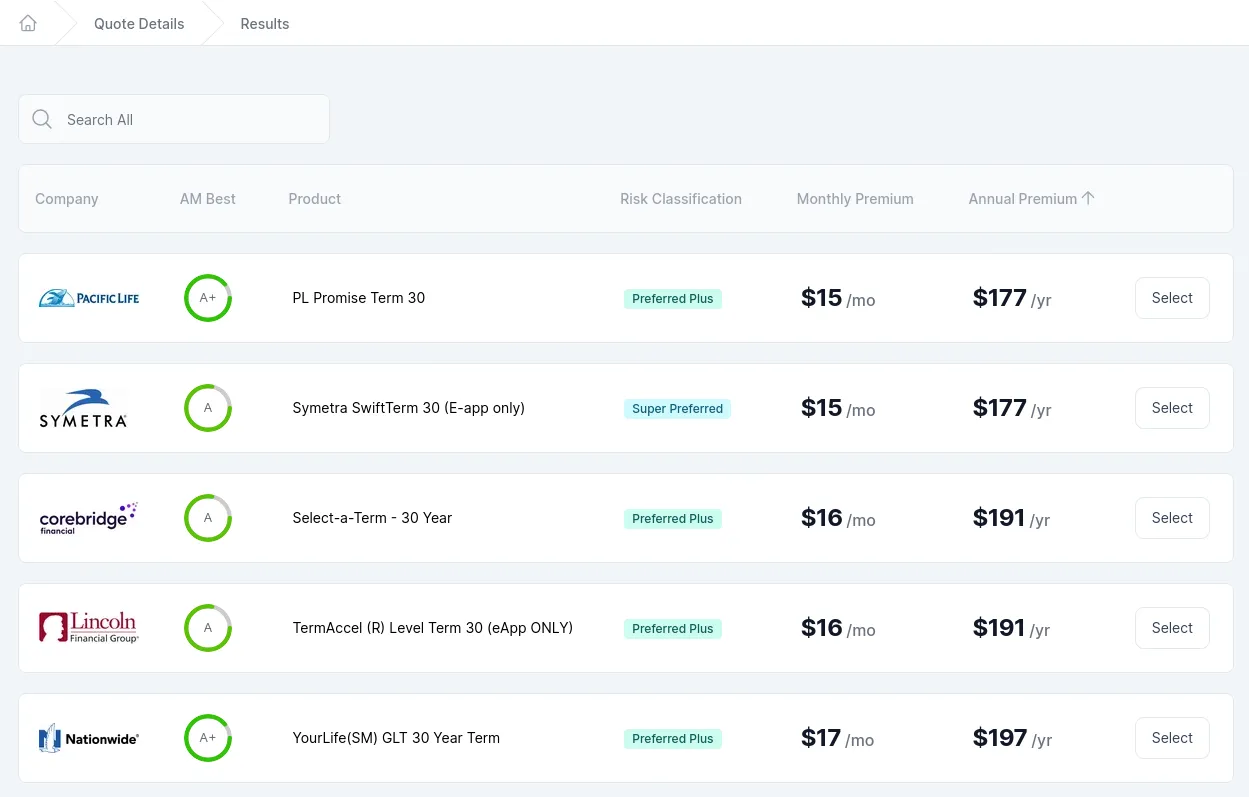The image size is (1249, 797).
Task: Open the Results breadcrumb
Action: [x=265, y=24]
